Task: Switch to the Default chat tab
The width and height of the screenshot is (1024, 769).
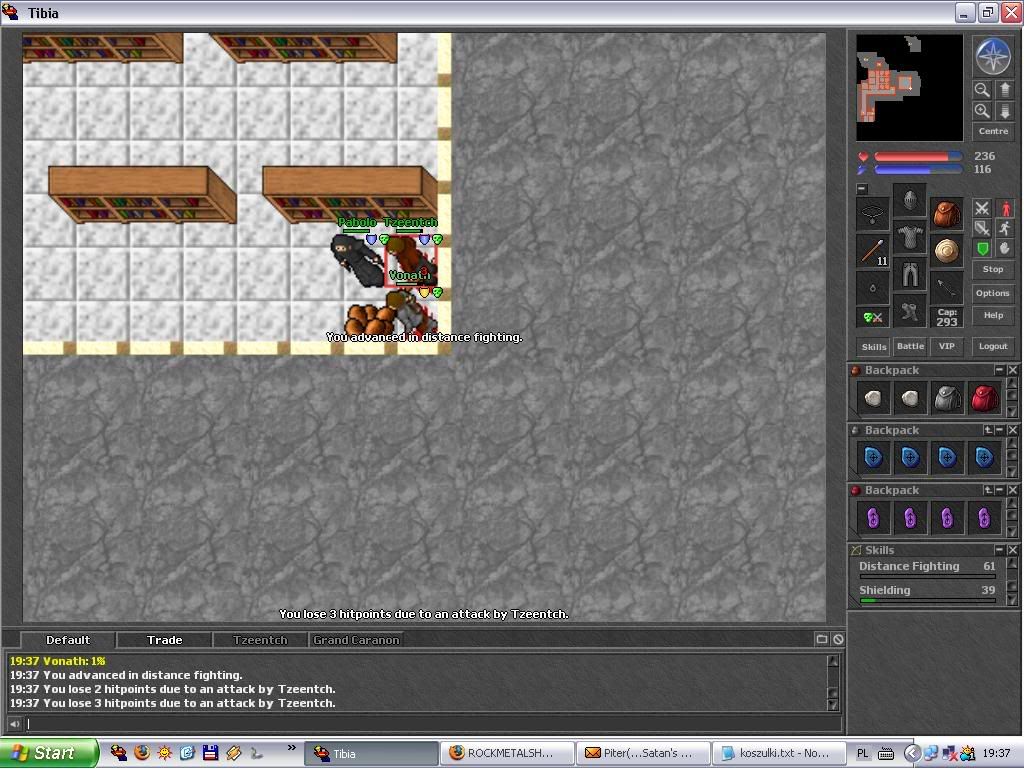Action: click(68, 640)
